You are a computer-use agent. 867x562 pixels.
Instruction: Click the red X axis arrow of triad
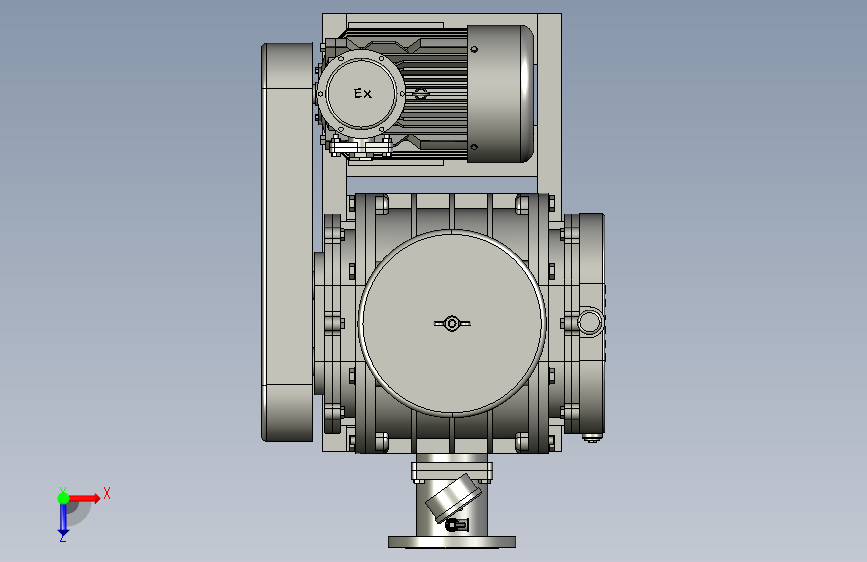pos(86,498)
